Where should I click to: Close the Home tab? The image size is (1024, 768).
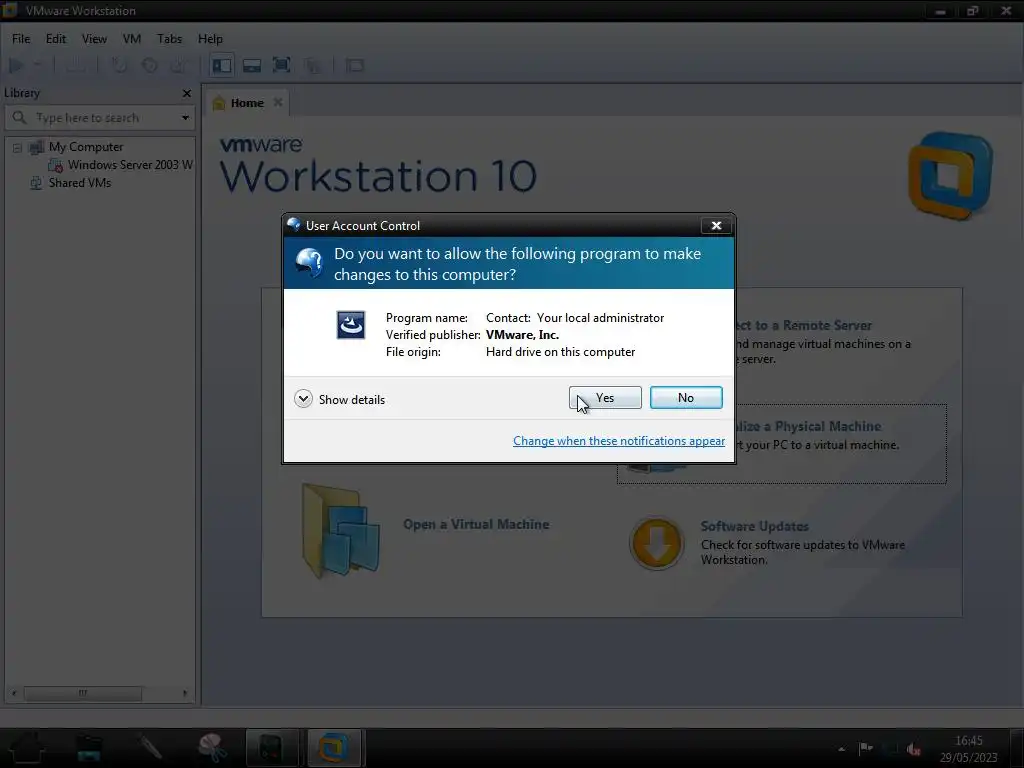click(x=278, y=103)
